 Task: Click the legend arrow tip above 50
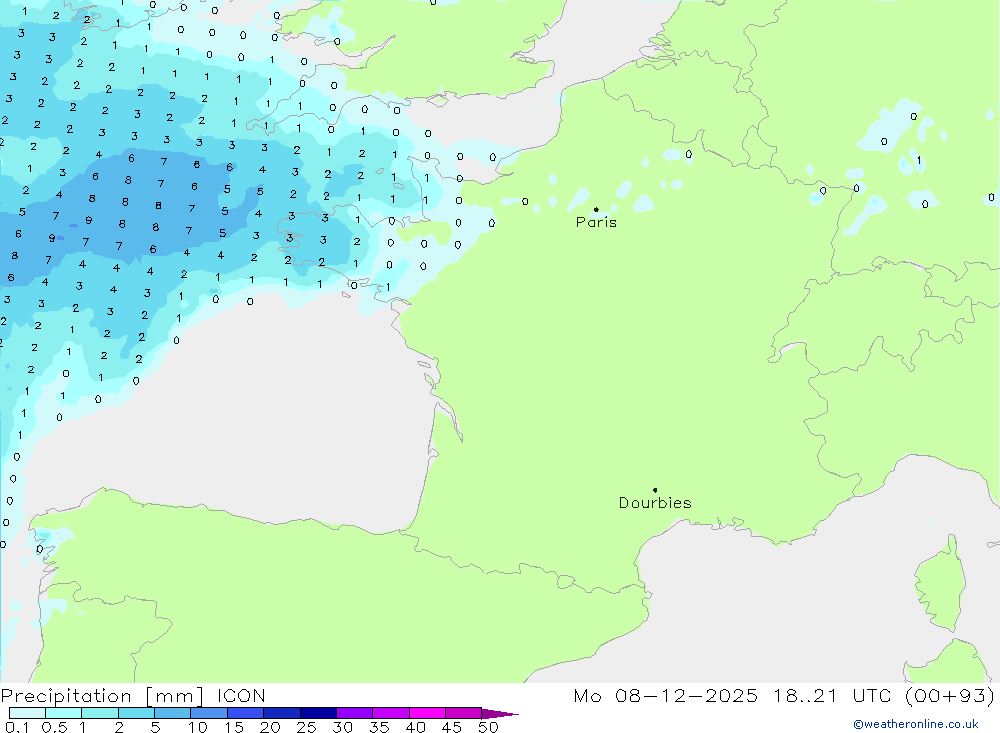tap(500, 714)
